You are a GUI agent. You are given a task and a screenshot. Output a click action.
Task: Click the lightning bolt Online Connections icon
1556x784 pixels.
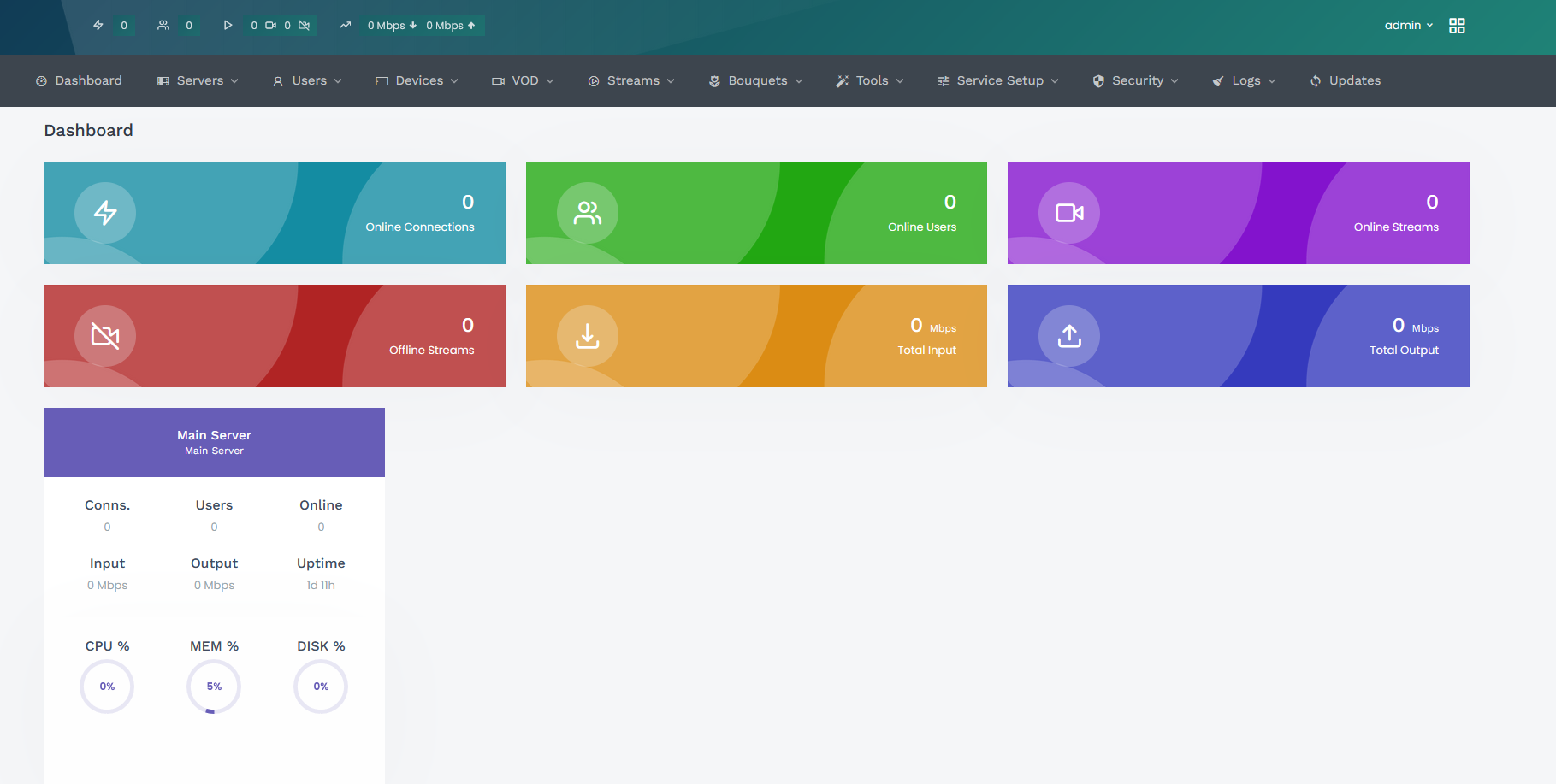(x=105, y=213)
